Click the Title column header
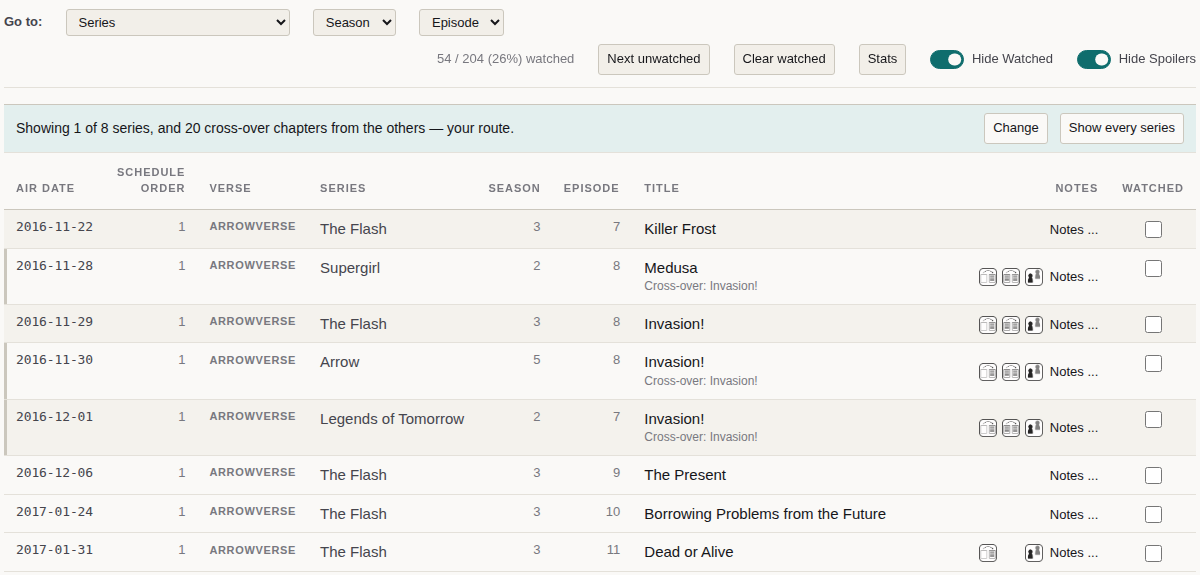1200x575 pixels. (662, 188)
